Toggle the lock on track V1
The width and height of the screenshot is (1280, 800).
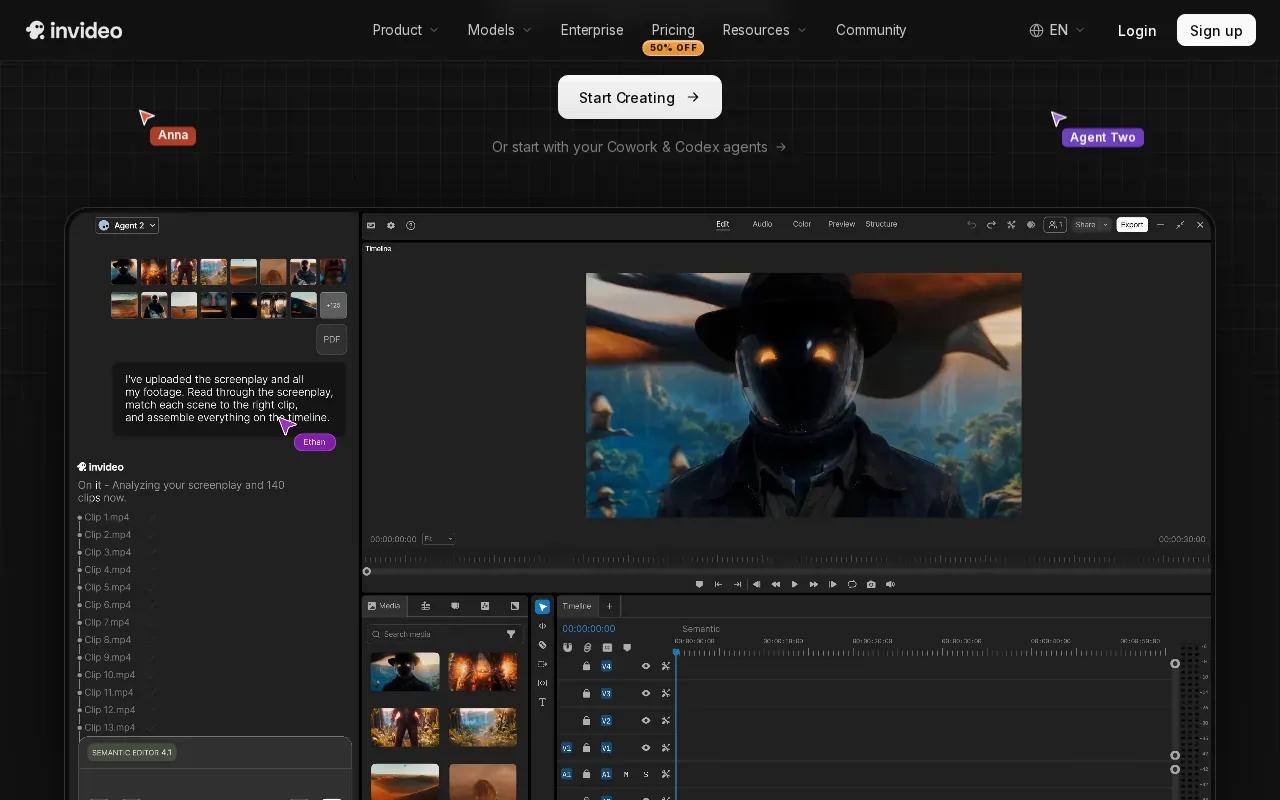586,747
